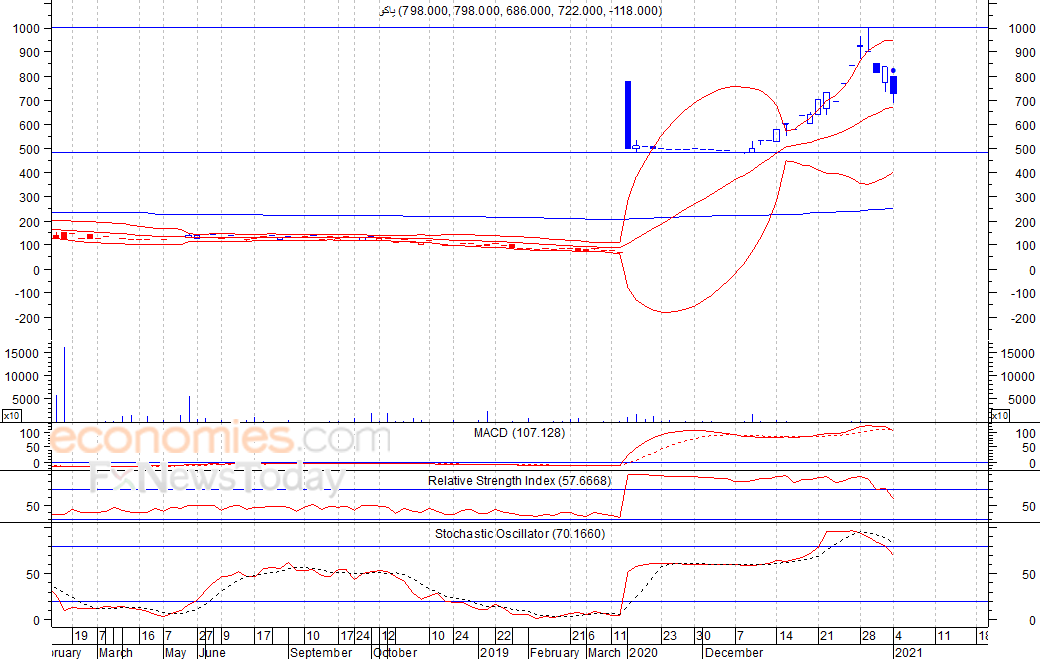
Task: Click the date tick labeled 23
Action: tap(670, 636)
